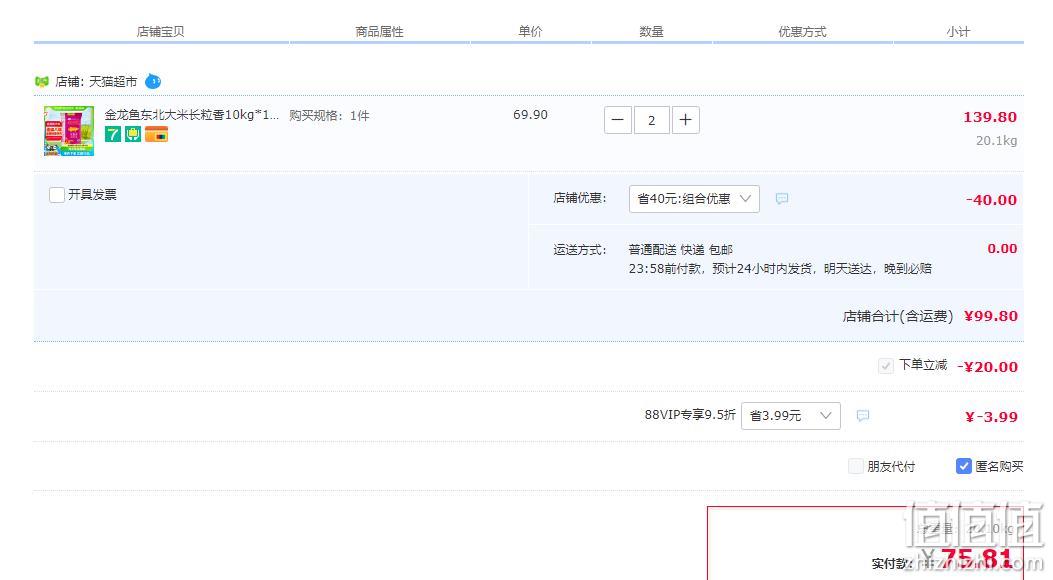
Task: Click the 购买规格：1件 specification text
Action: point(330,115)
